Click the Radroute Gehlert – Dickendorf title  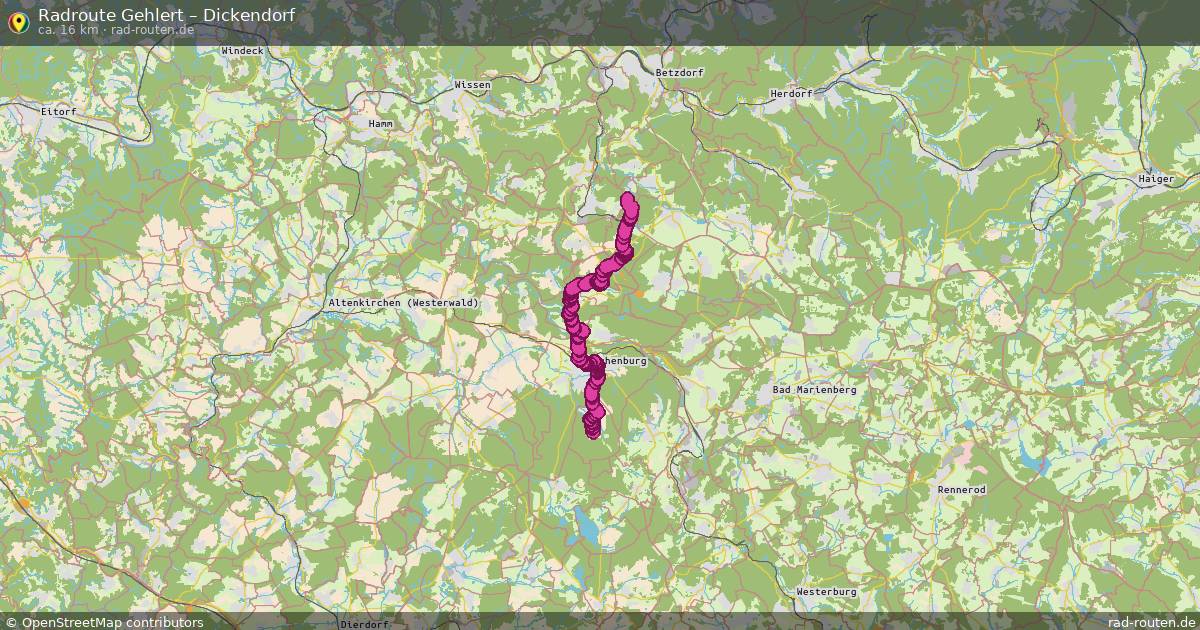(166, 14)
